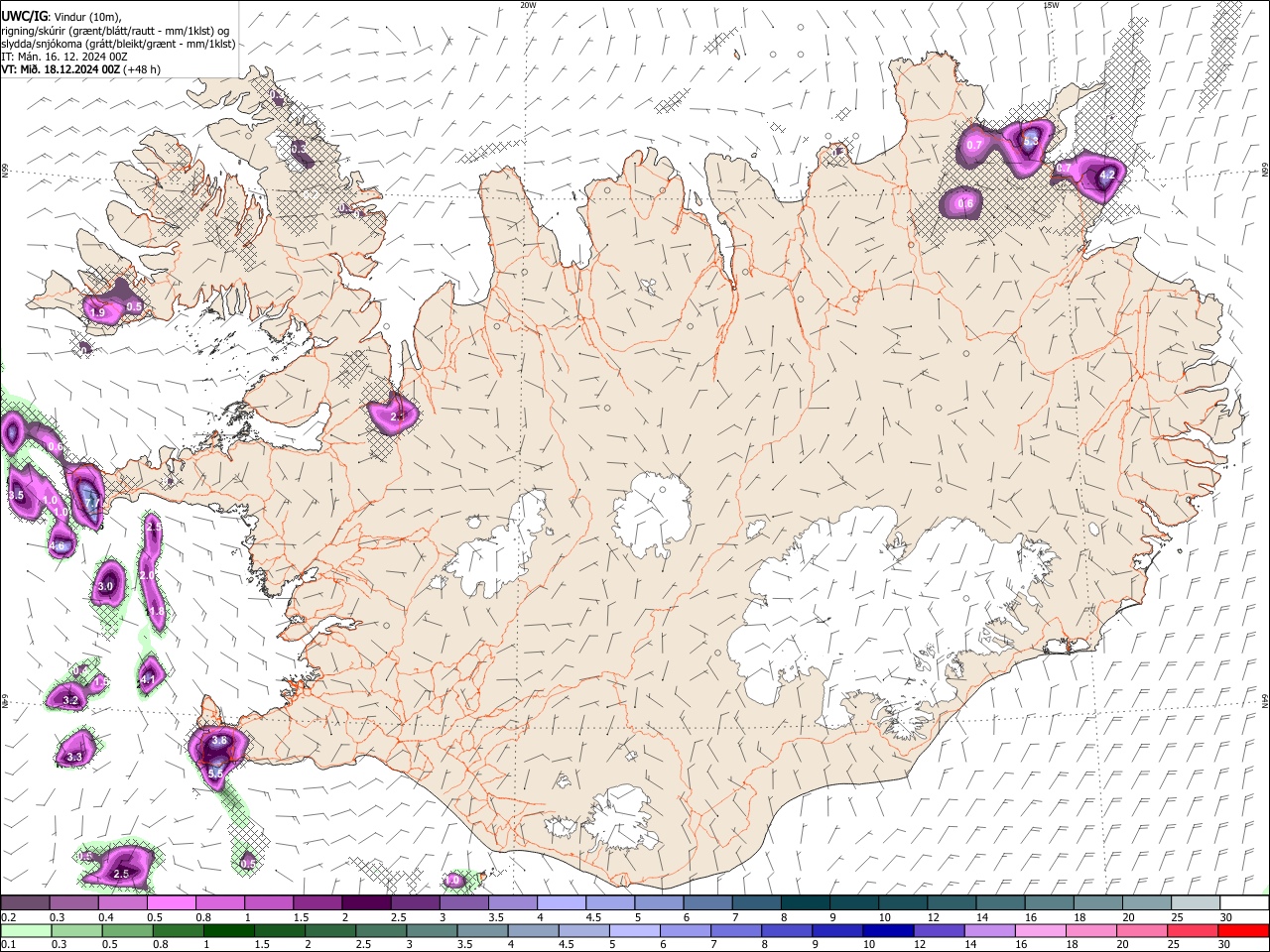Pick the lavender 4–4.5 snow legend swatch
The image size is (1270, 952).
[x=562, y=903]
